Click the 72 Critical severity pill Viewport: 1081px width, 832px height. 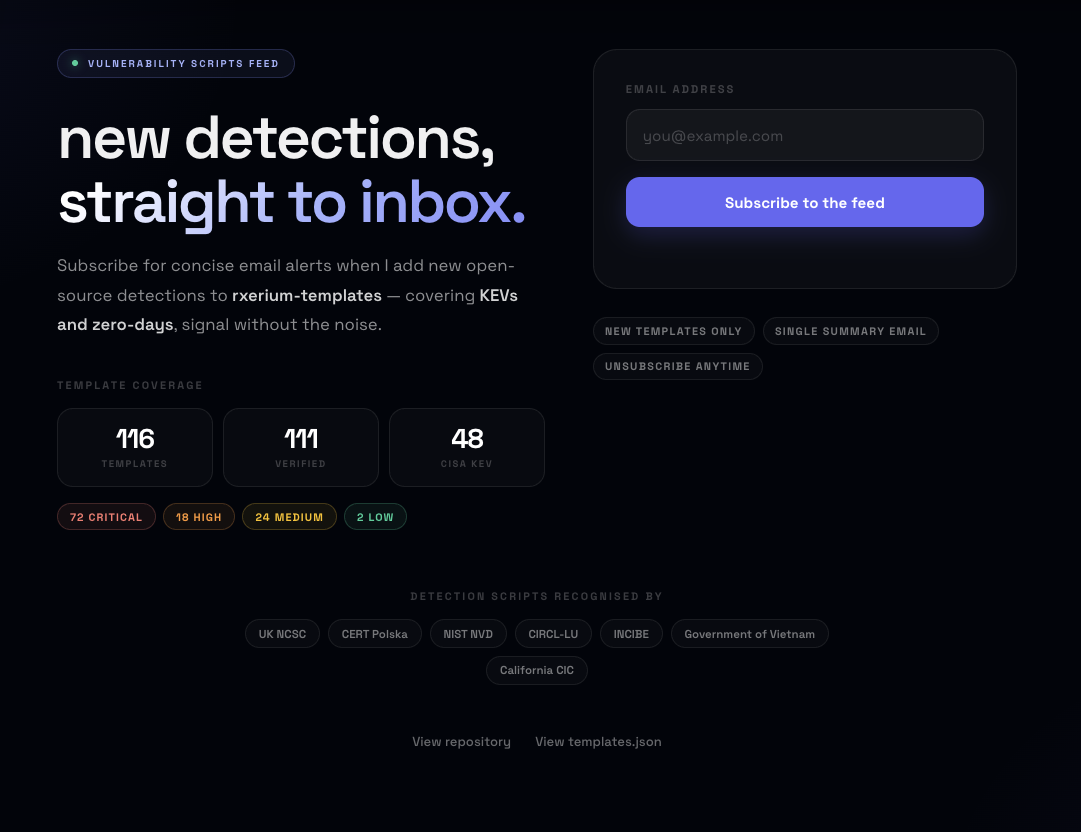pyautogui.click(x=106, y=517)
